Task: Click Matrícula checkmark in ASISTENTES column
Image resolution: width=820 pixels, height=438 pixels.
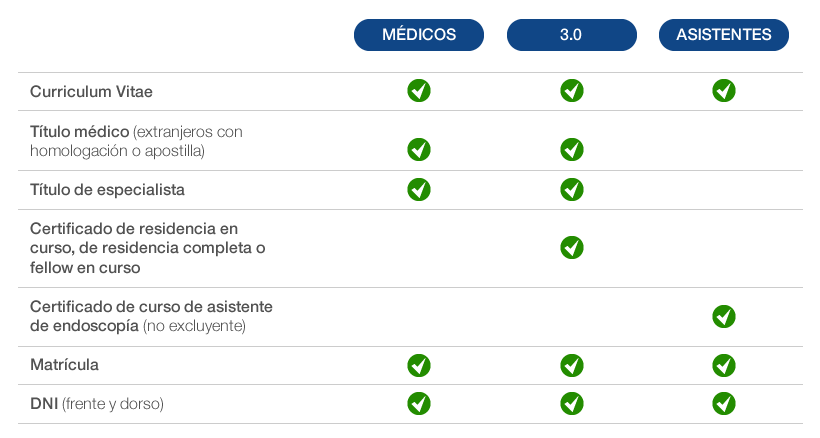Action: pyautogui.click(x=724, y=365)
